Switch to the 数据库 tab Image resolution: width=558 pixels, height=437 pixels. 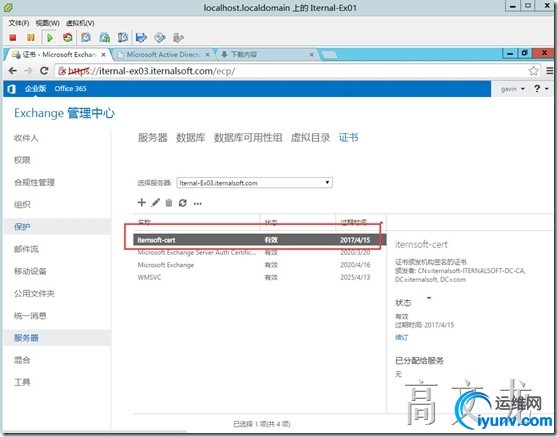coord(190,138)
